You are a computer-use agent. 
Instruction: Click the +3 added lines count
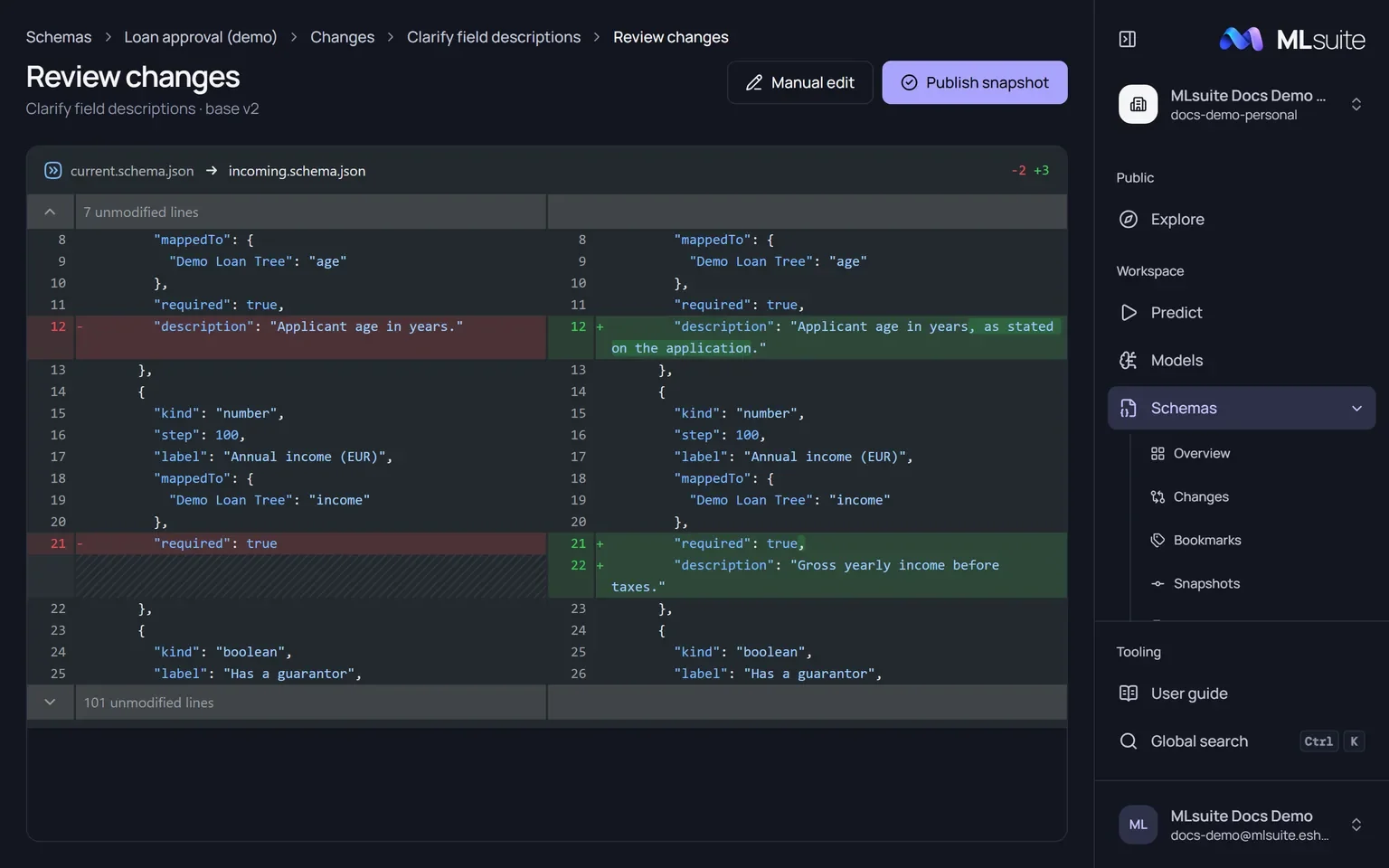pos(1042,170)
